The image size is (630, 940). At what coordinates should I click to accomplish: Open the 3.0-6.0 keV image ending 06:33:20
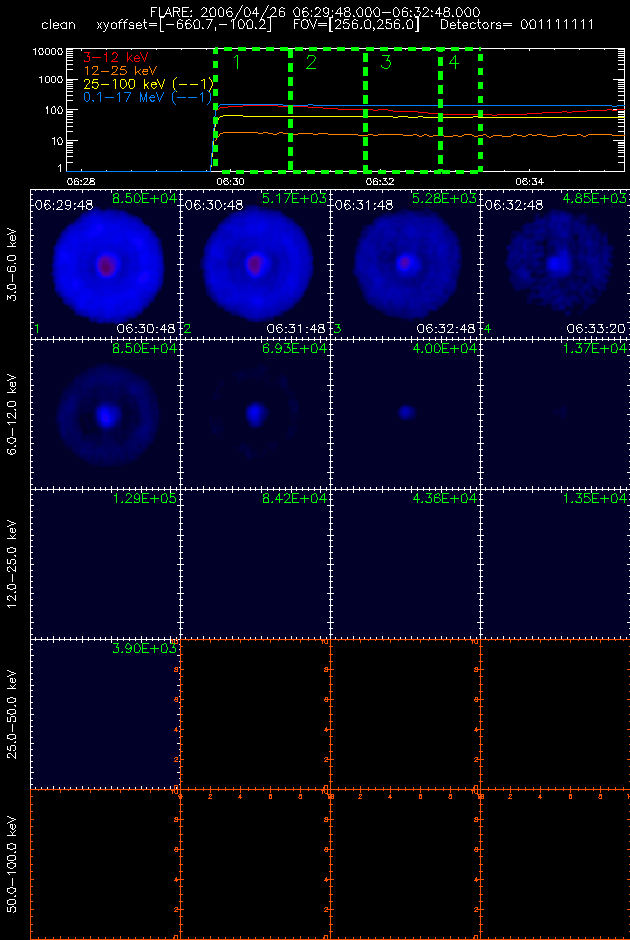click(x=554, y=264)
